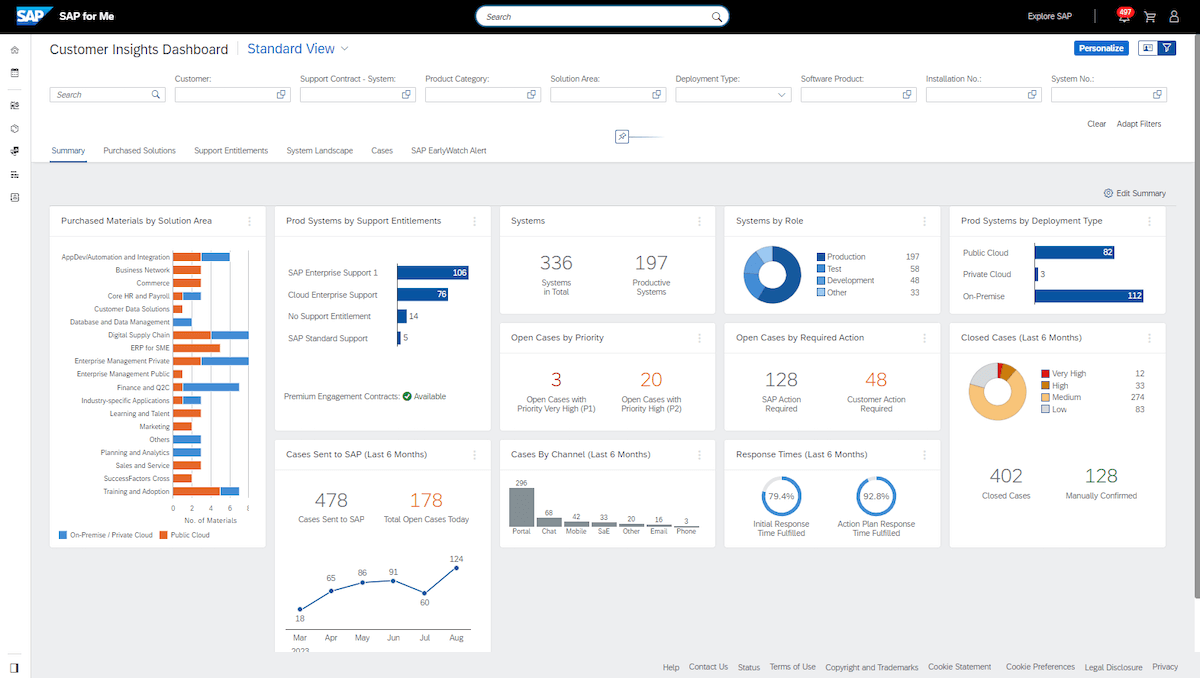Expand the Standard View variant dropdown

(x=344, y=48)
